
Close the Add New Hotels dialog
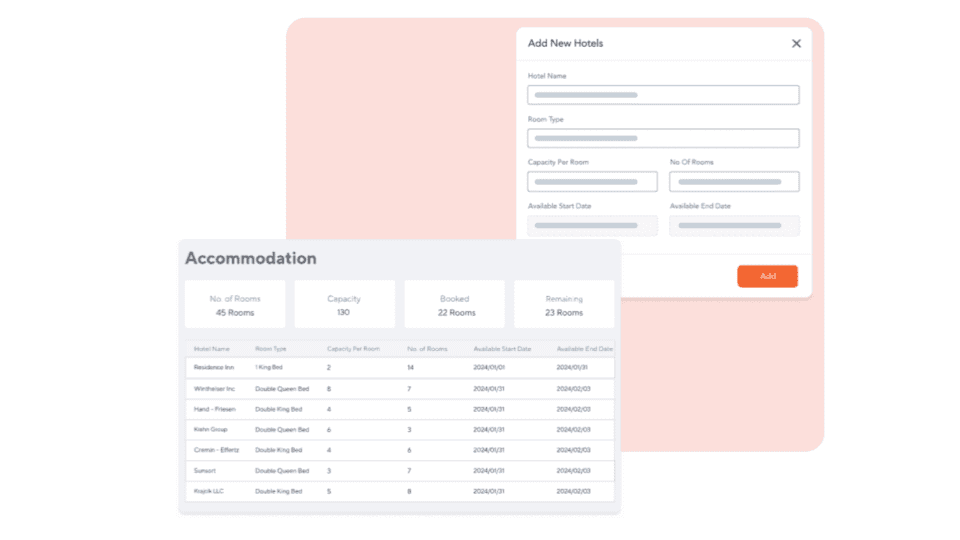coord(796,43)
